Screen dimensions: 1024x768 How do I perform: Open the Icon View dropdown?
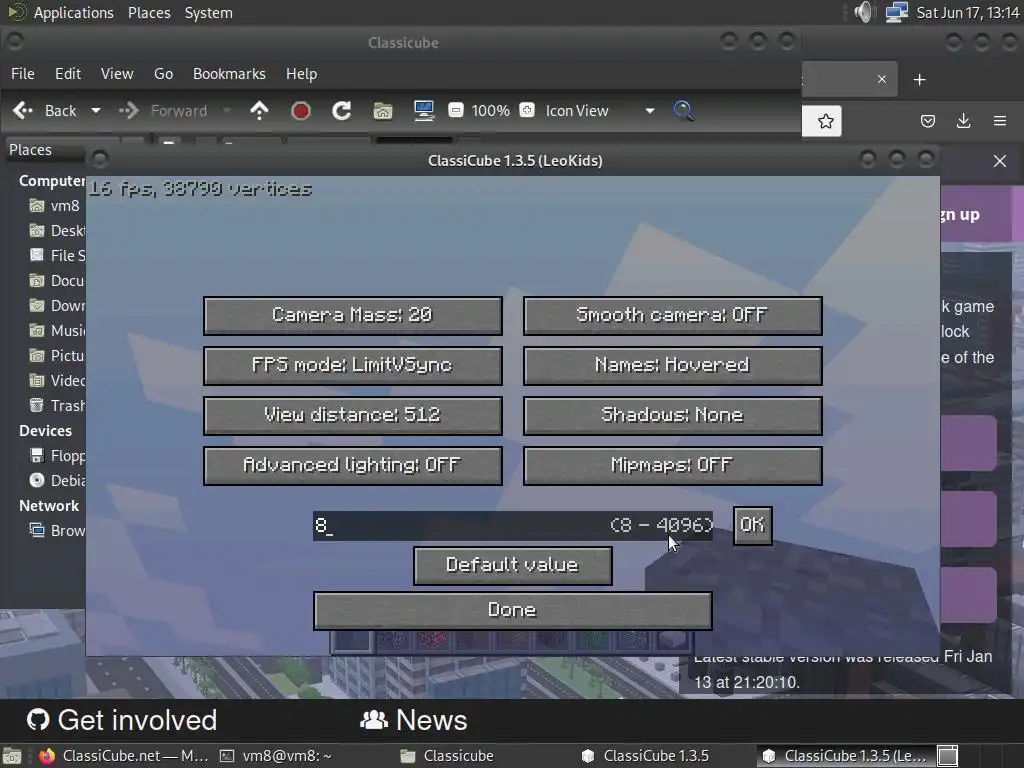(600, 111)
